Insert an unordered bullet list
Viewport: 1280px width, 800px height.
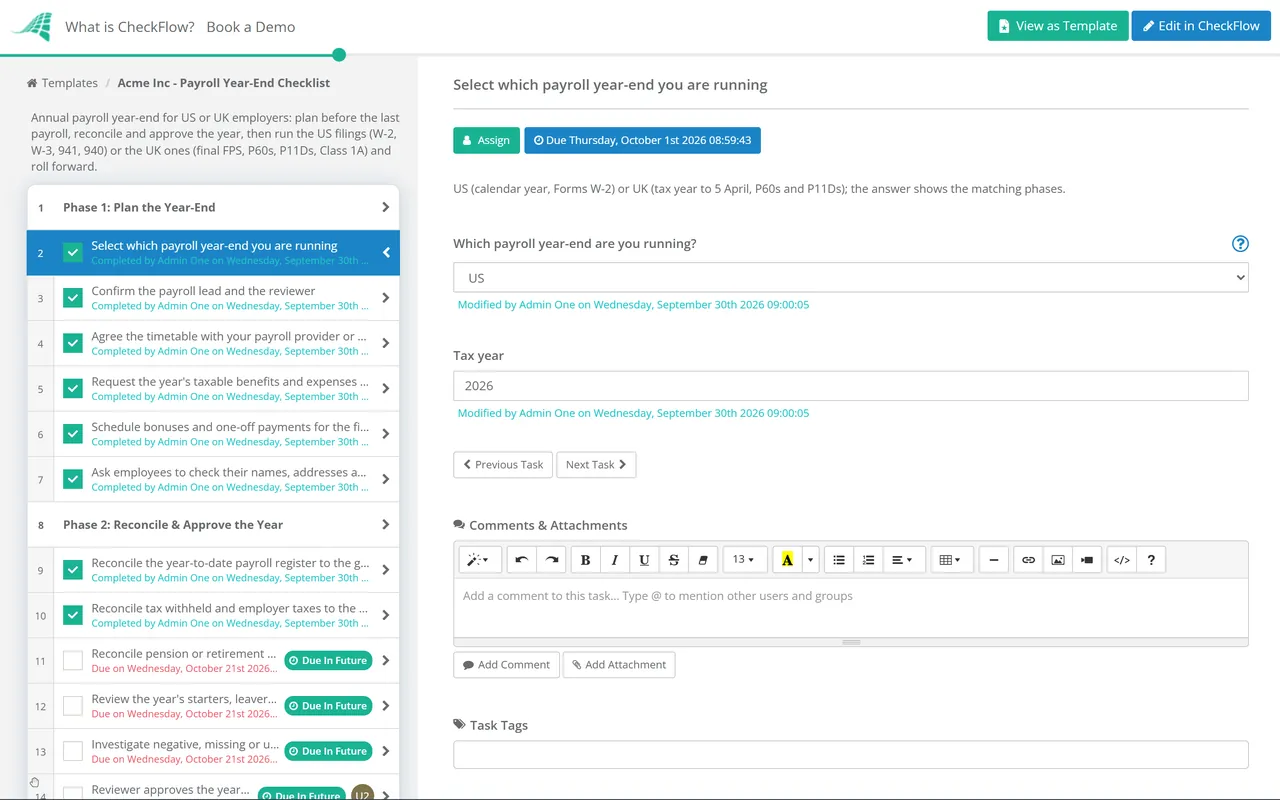point(839,560)
